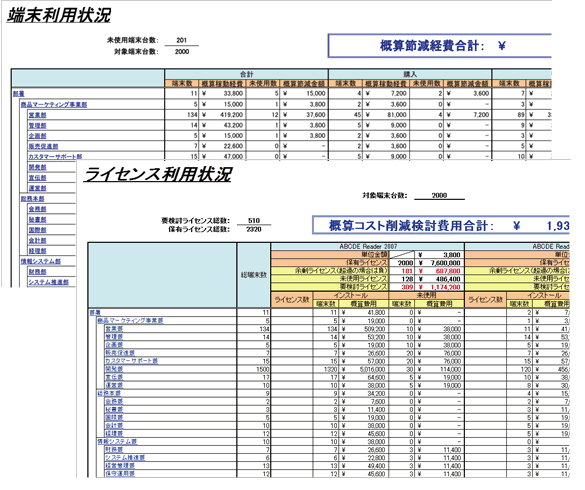Open システム推進部 link in 端末利用状況 report
The height and width of the screenshot is (490, 585).
tap(49, 282)
